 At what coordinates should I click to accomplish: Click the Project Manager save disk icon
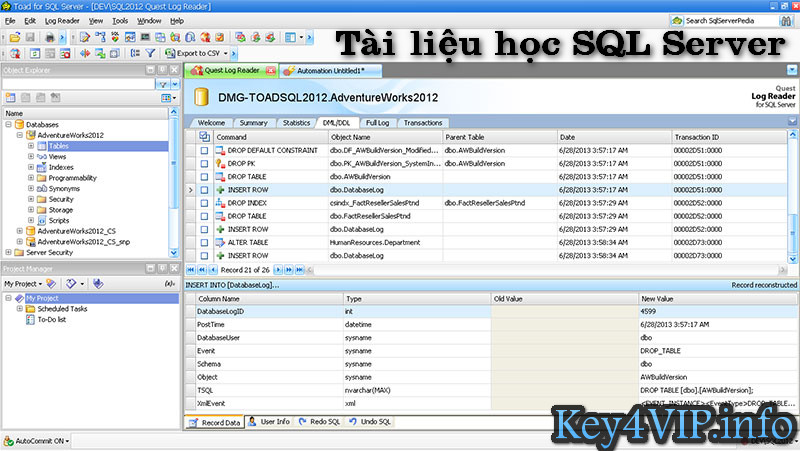98,284
